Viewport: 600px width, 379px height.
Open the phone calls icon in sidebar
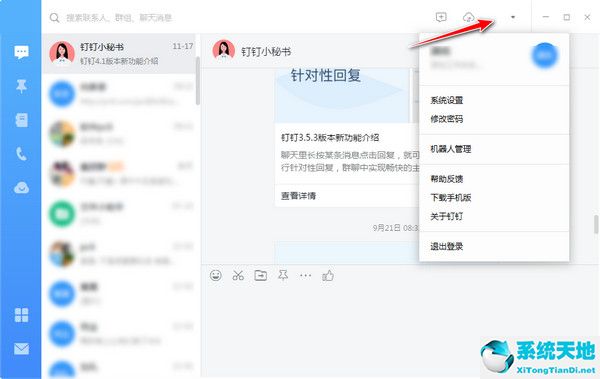coord(21,154)
